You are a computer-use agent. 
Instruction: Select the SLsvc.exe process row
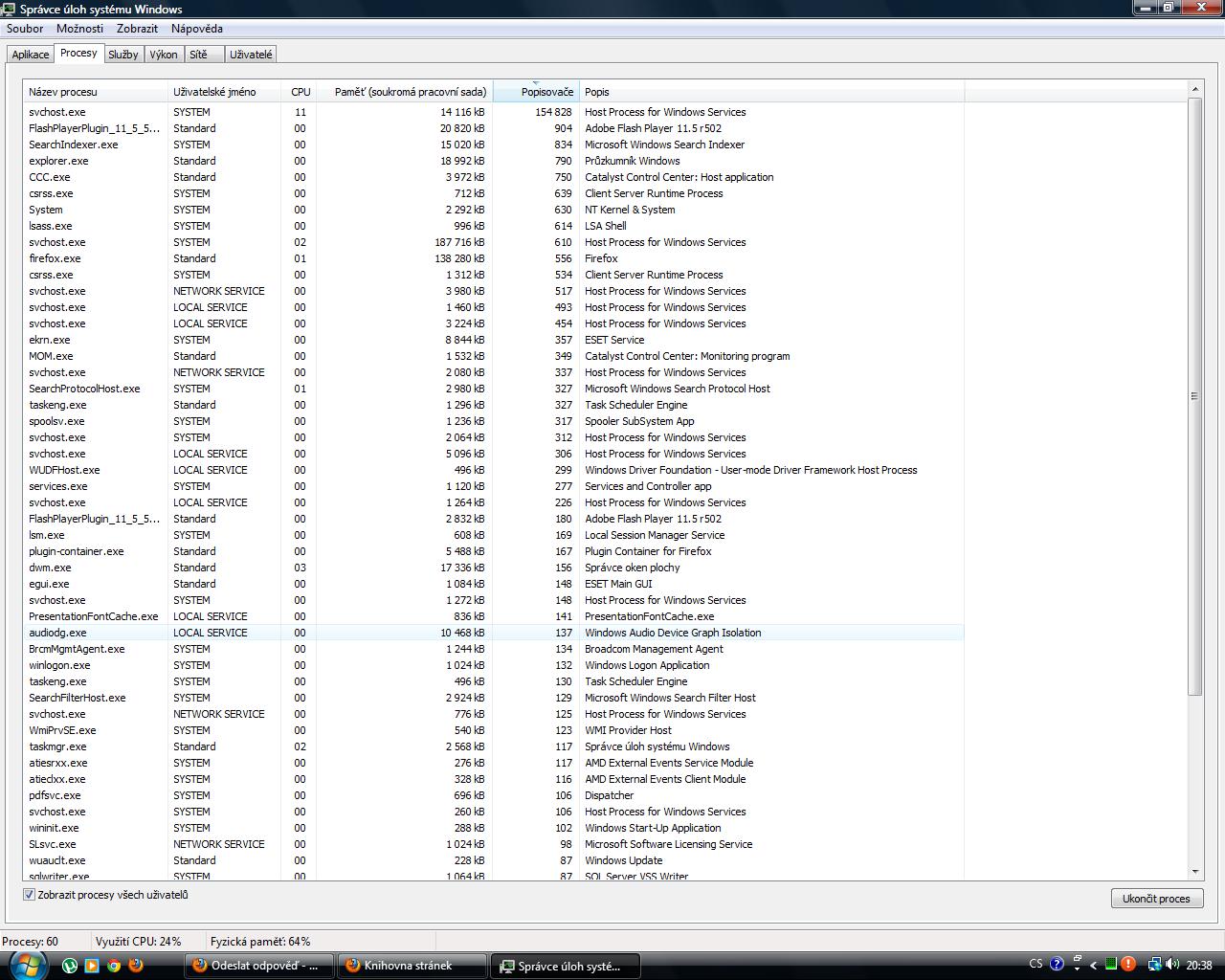pyautogui.click(x=493, y=844)
